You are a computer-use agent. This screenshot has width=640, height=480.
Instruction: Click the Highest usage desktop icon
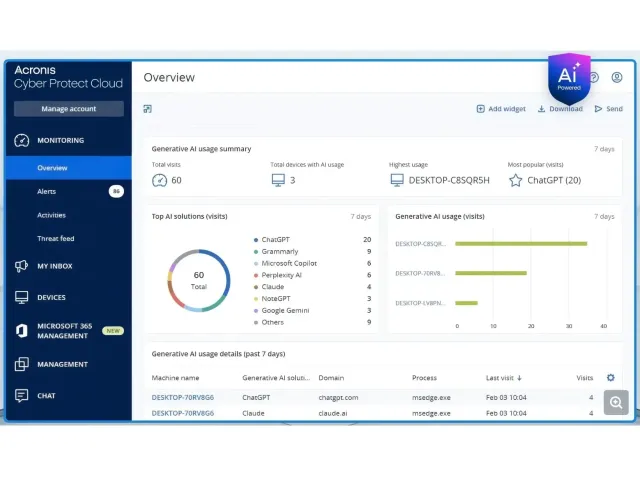click(397, 180)
